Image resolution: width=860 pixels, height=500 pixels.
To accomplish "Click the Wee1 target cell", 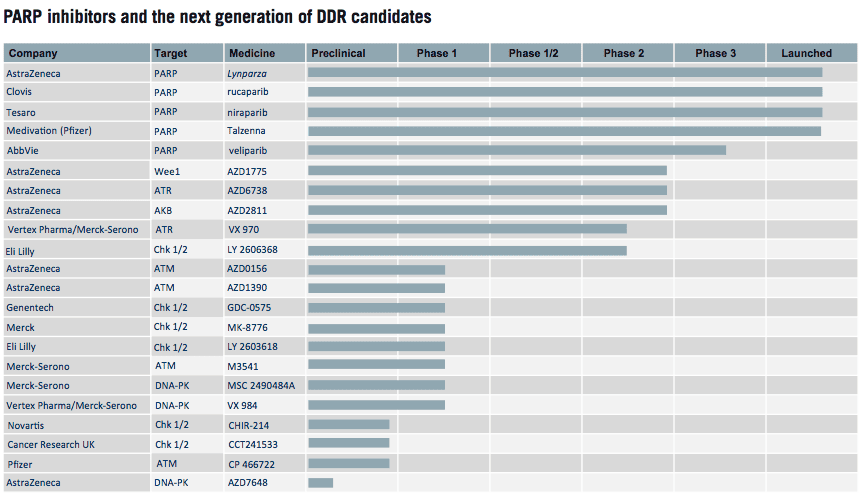I will point(166,171).
